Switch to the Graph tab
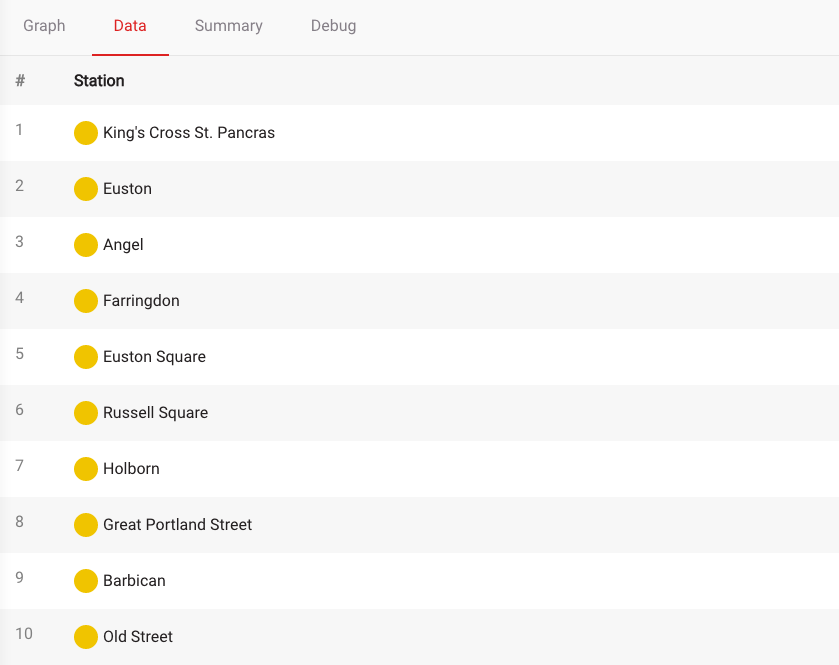 click(44, 26)
